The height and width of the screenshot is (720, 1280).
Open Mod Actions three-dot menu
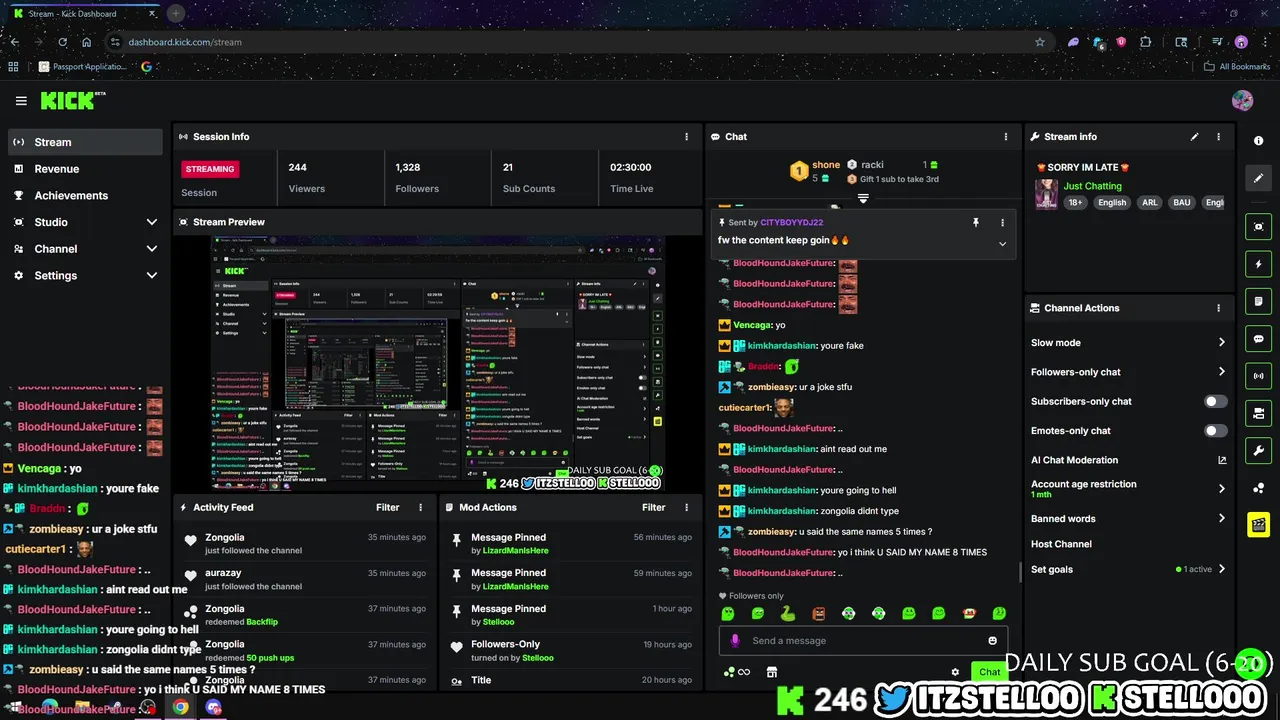[686, 507]
